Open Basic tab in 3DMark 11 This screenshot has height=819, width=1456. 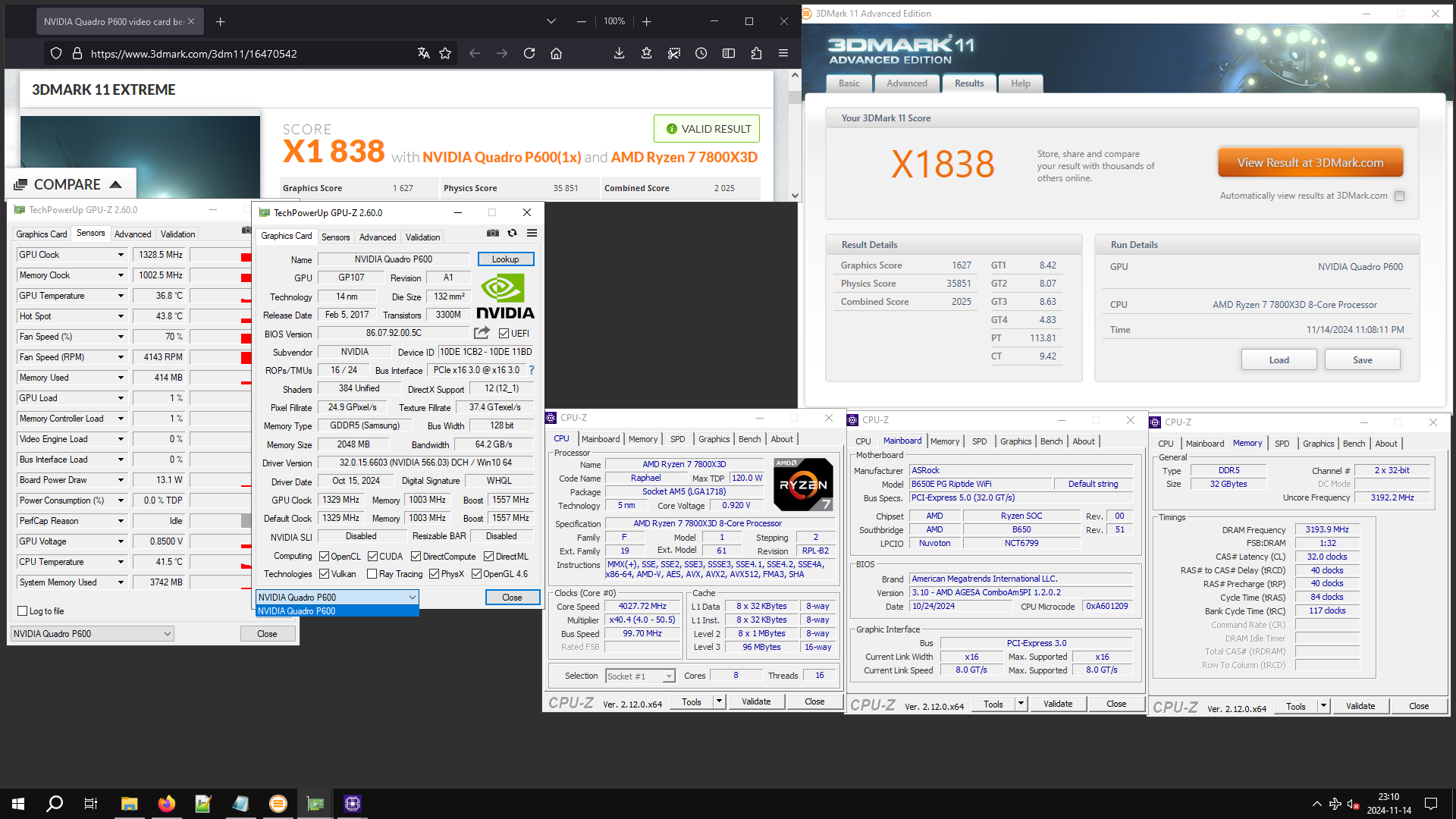(849, 83)
